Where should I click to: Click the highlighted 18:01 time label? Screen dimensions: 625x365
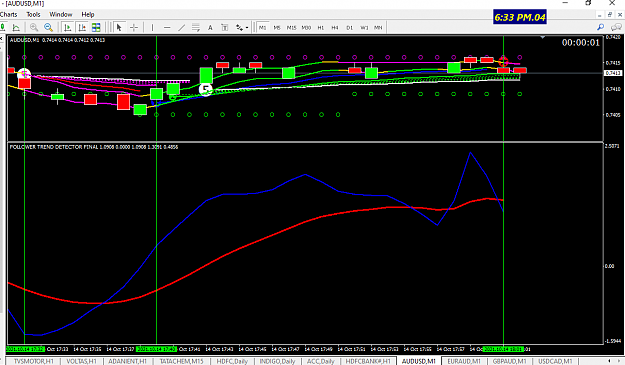click(x=503, y=349)
